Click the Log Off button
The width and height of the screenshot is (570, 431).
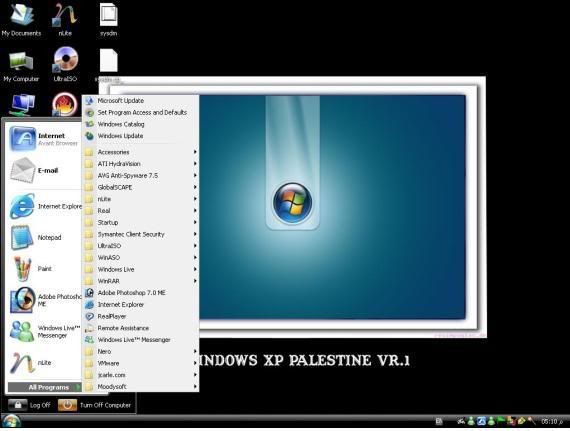(x=29, y=405)
